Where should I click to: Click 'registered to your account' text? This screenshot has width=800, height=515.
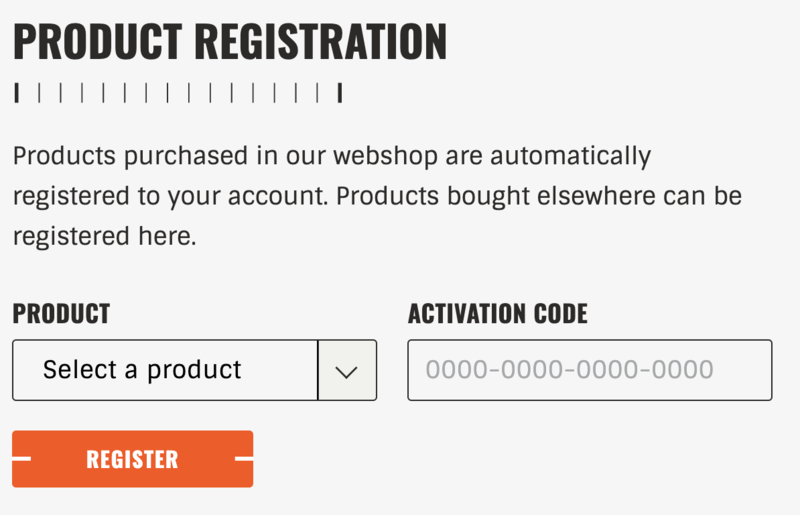(168, 196)
